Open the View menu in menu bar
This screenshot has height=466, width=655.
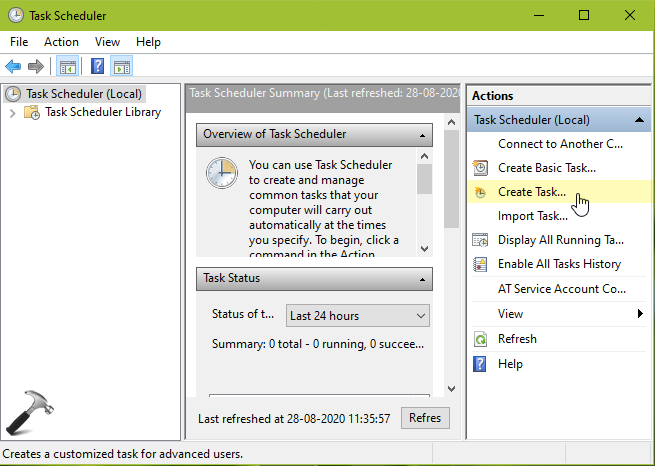(107, 42)
